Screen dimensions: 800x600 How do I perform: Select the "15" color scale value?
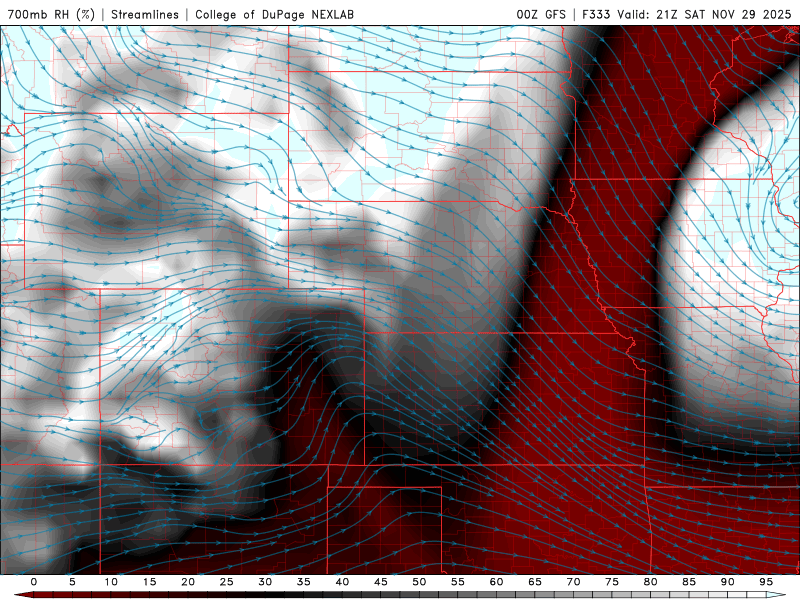pyautogui.click(x=149, y=582)
